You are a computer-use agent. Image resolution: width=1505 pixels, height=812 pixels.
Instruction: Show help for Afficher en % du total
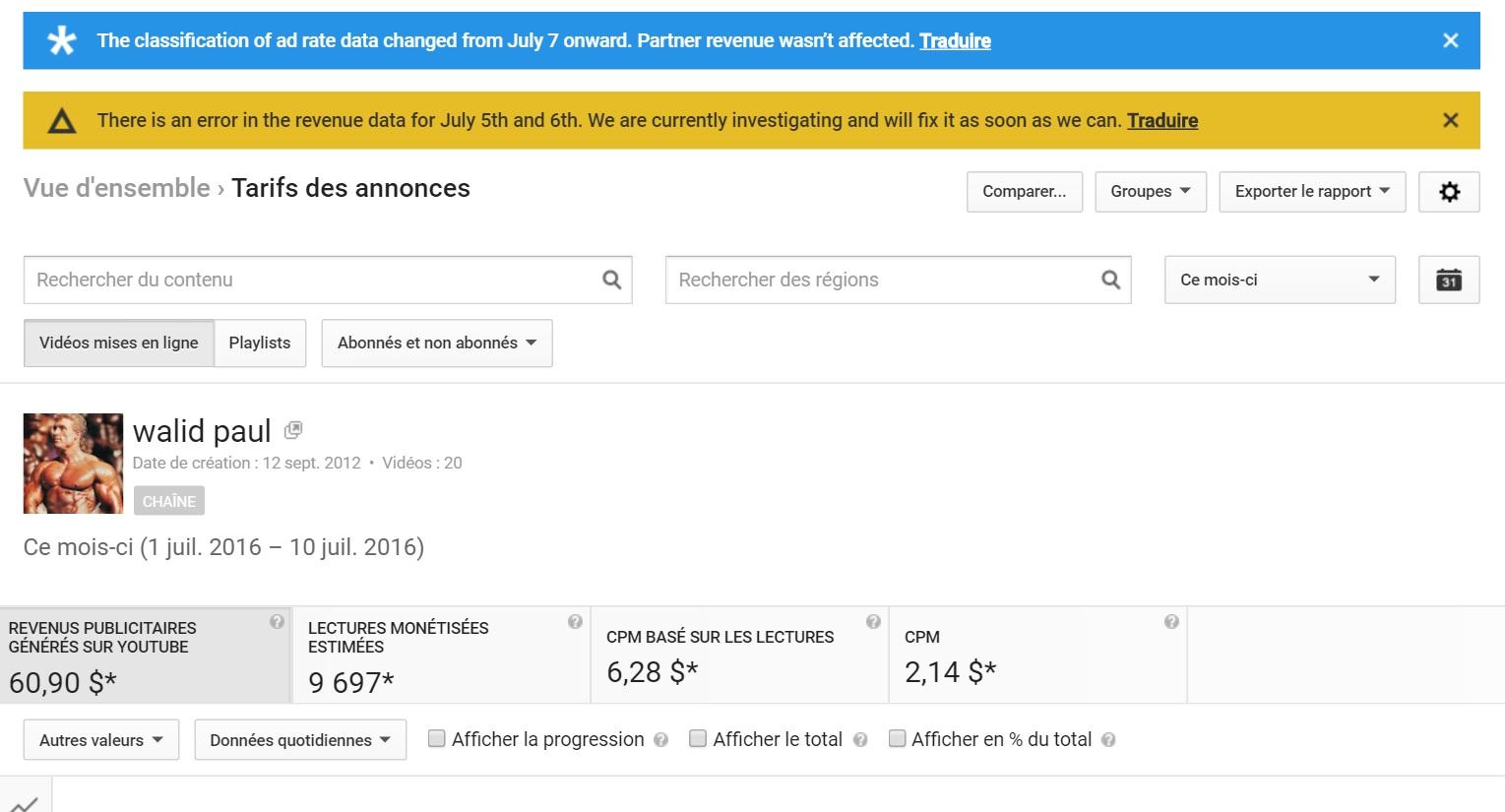(1108, 740)
